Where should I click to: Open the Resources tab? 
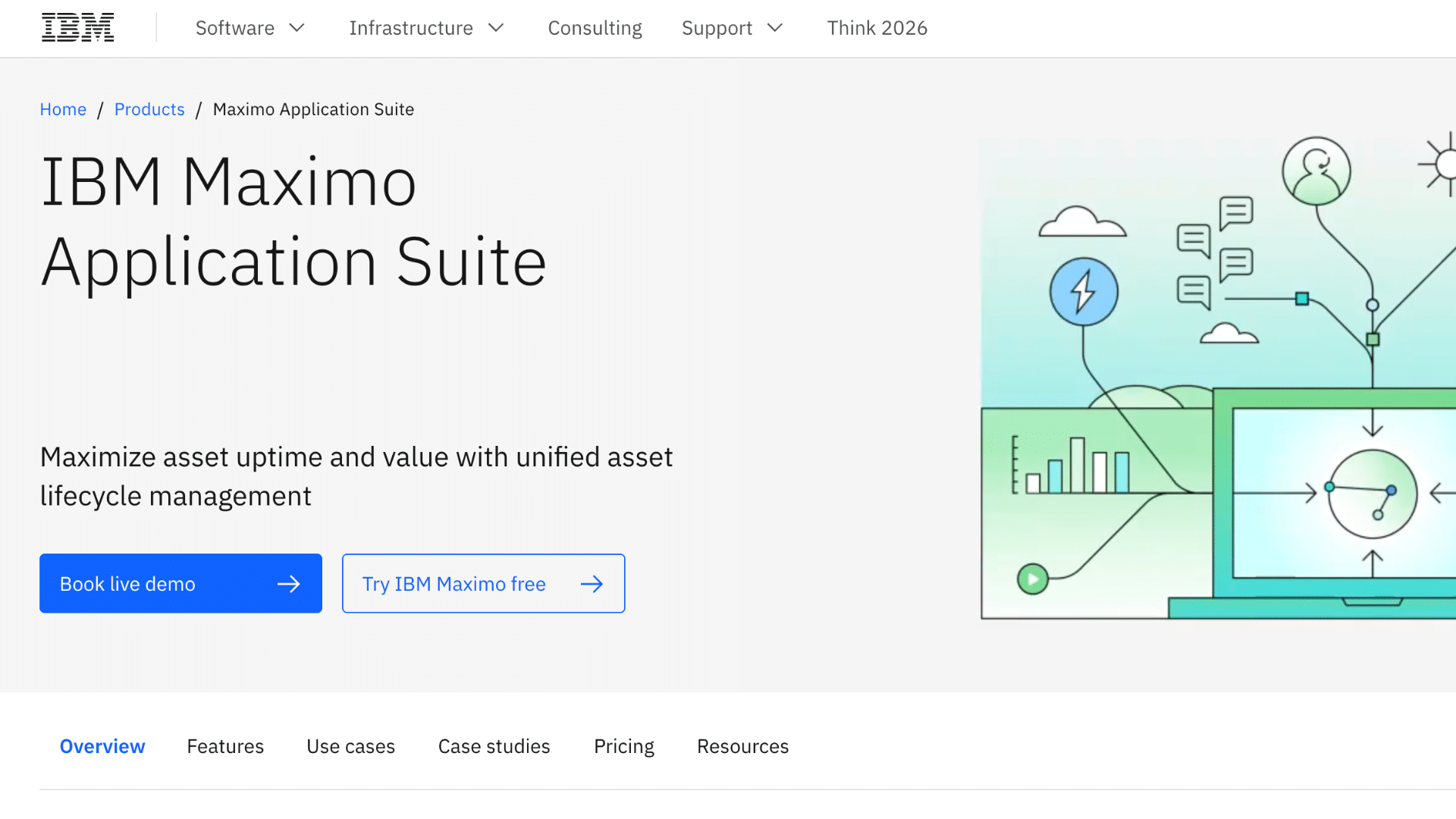pos(742,746)
